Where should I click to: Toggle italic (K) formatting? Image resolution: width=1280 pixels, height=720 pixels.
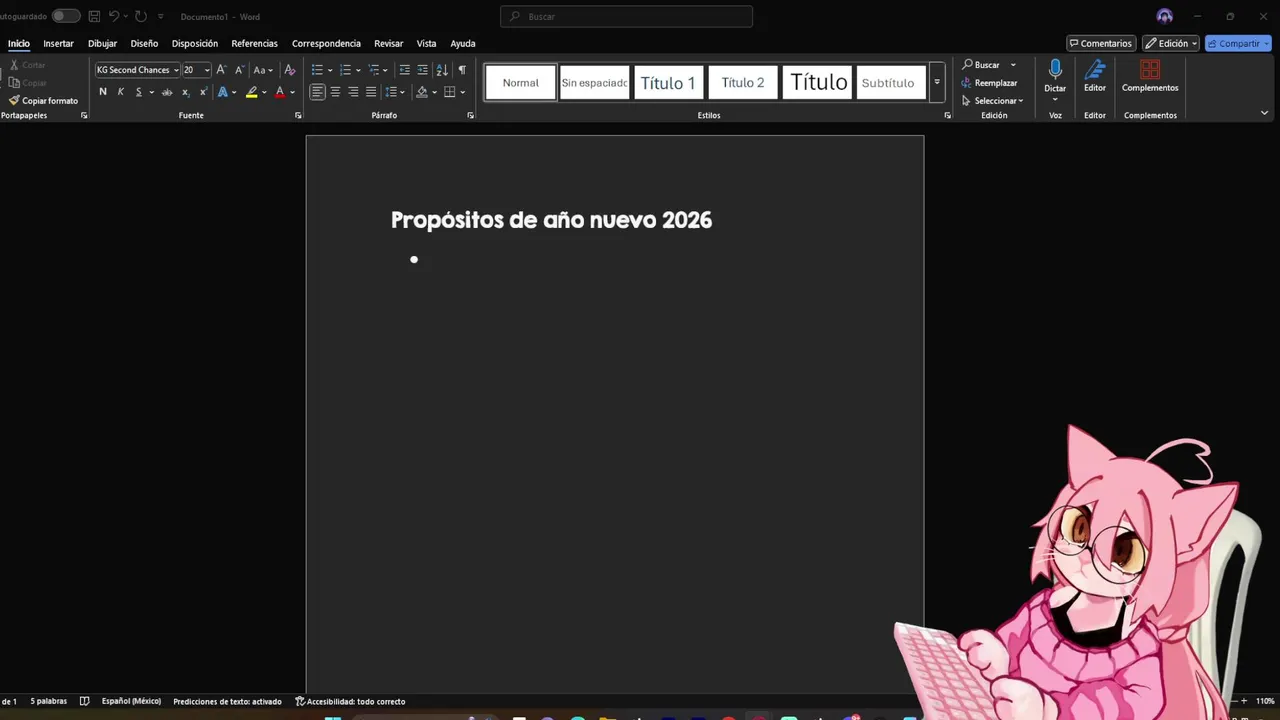[x=121, y=92]
